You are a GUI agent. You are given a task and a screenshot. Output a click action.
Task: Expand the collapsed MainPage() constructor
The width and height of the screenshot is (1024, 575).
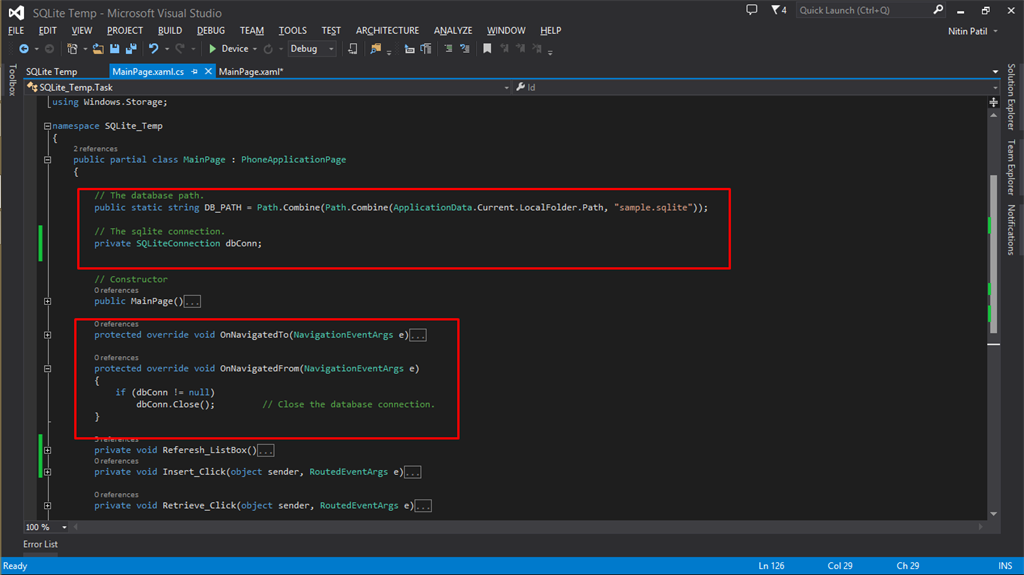coord(47,301)
